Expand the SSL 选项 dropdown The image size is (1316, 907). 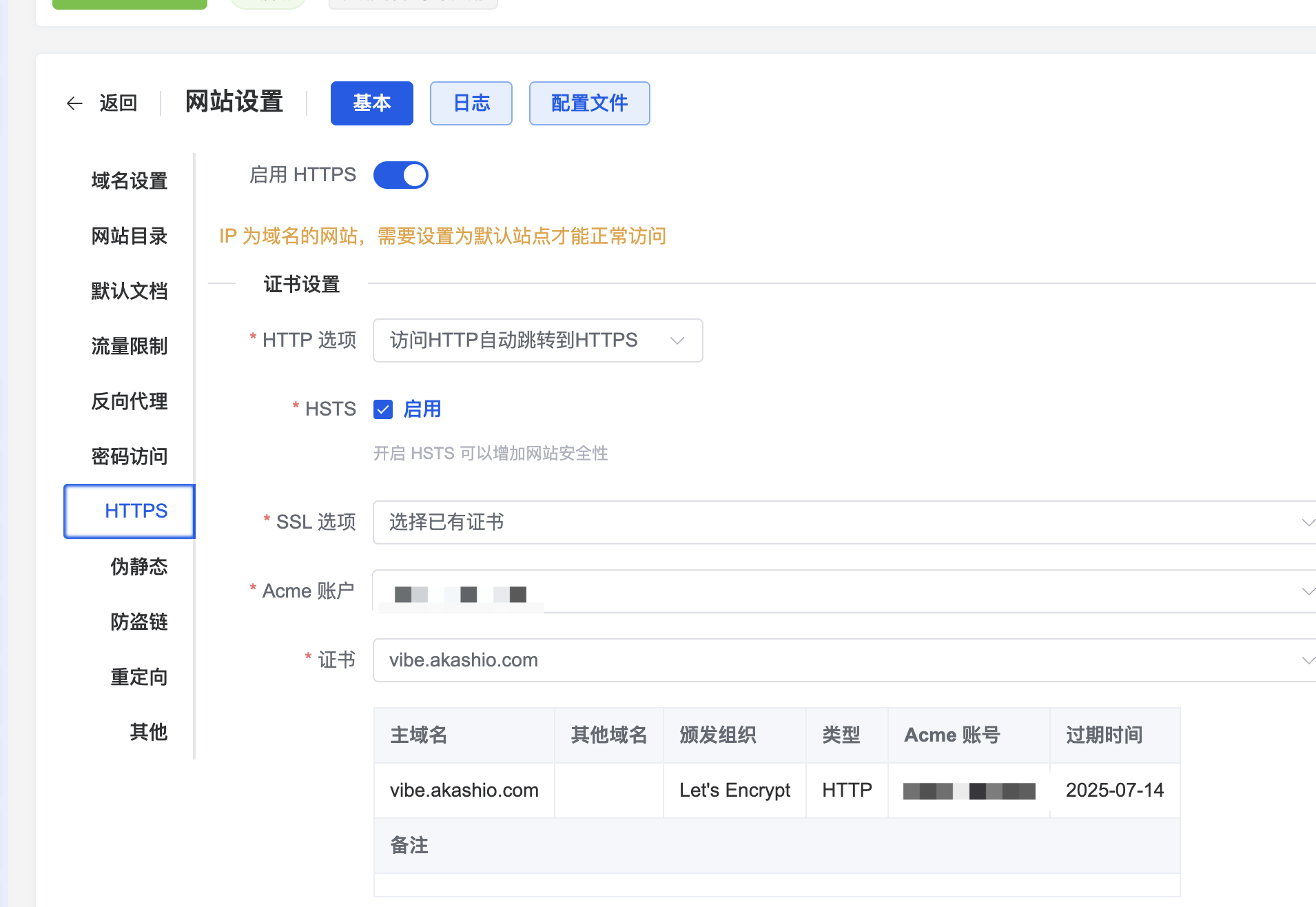pos(845,522)
